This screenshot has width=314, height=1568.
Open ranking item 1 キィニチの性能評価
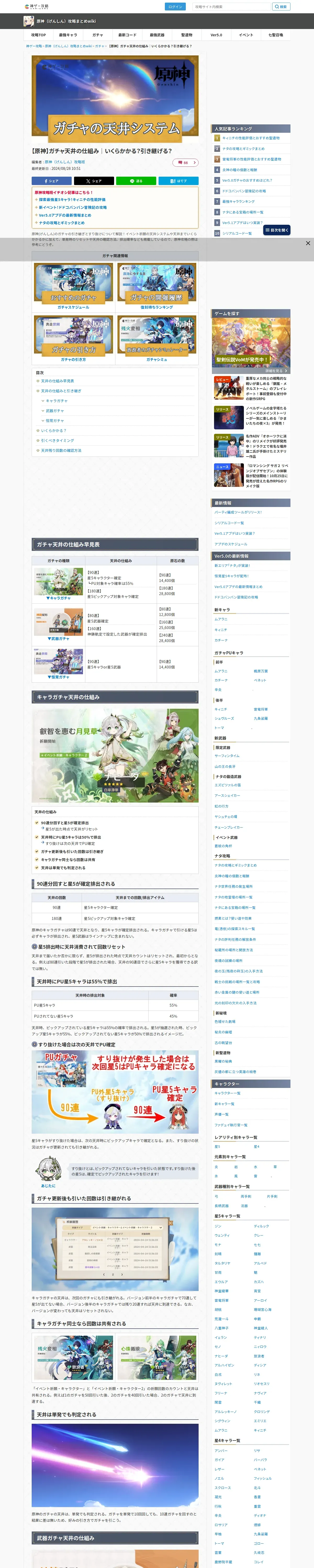[x=251, y=138]
